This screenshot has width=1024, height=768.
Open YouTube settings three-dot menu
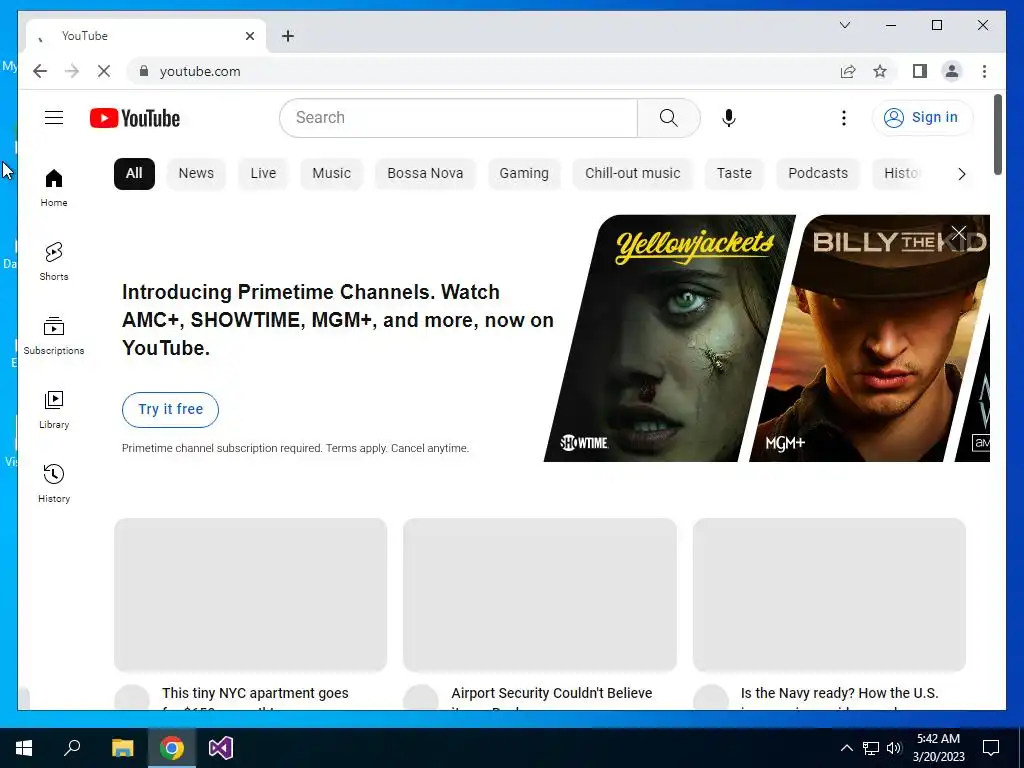pos(844,118)
